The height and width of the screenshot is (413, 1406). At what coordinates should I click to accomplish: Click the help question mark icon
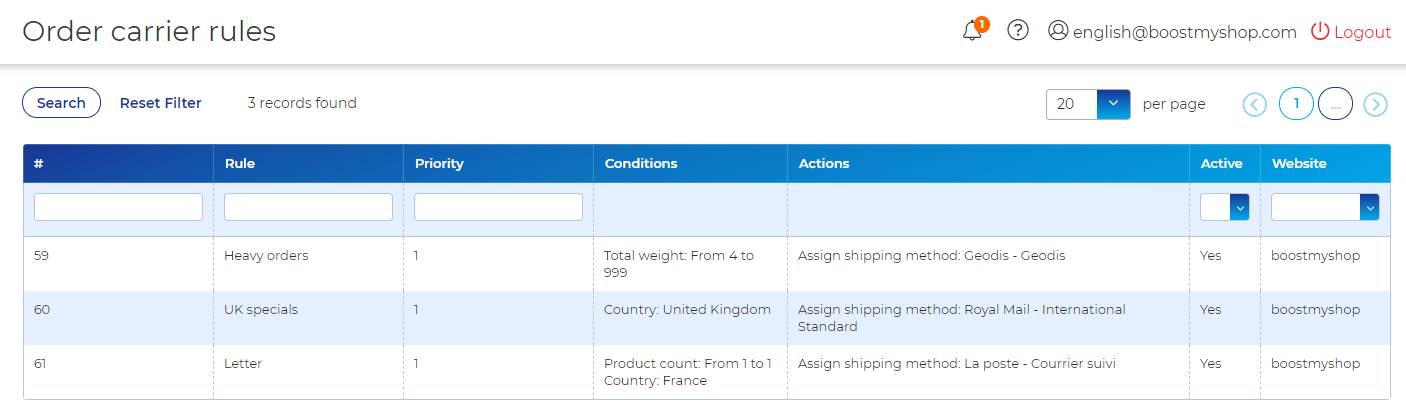(1018, 31)
